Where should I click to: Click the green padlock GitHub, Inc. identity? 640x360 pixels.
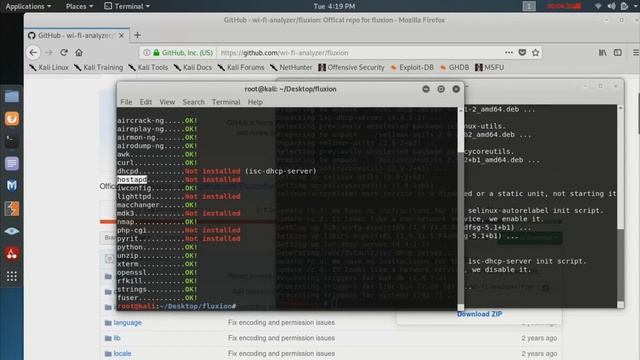[x=183, y=53]
